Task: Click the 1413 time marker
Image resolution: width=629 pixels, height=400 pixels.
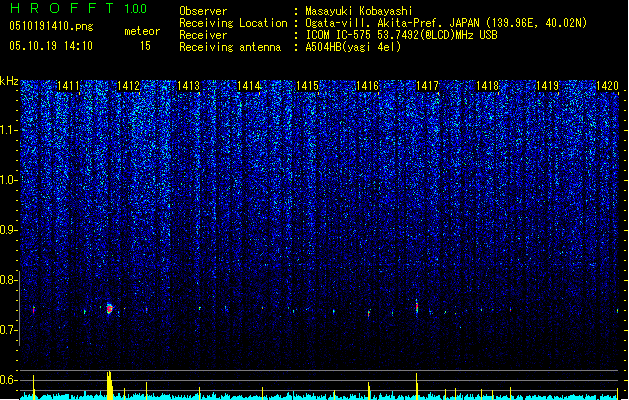Action: click(189, 86)
